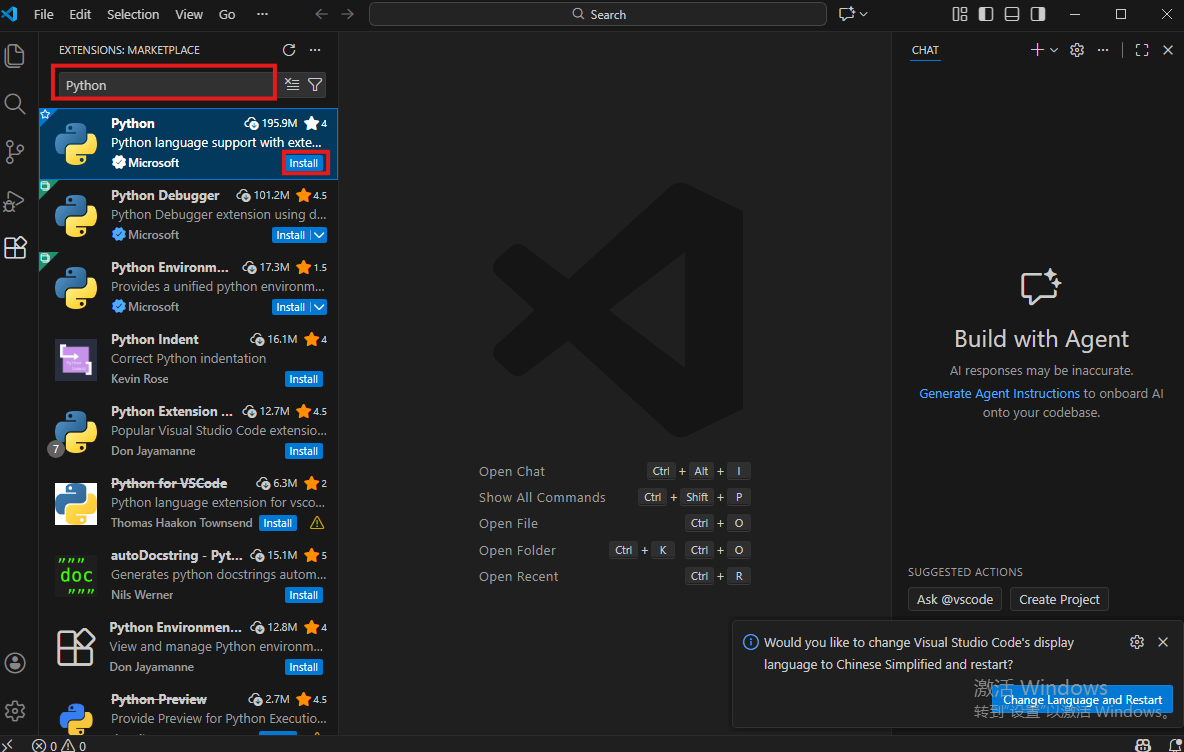Open the Run and Debug view
Image resolution: width=1184 pixels, height=752 pixels.
coord(15,201)
